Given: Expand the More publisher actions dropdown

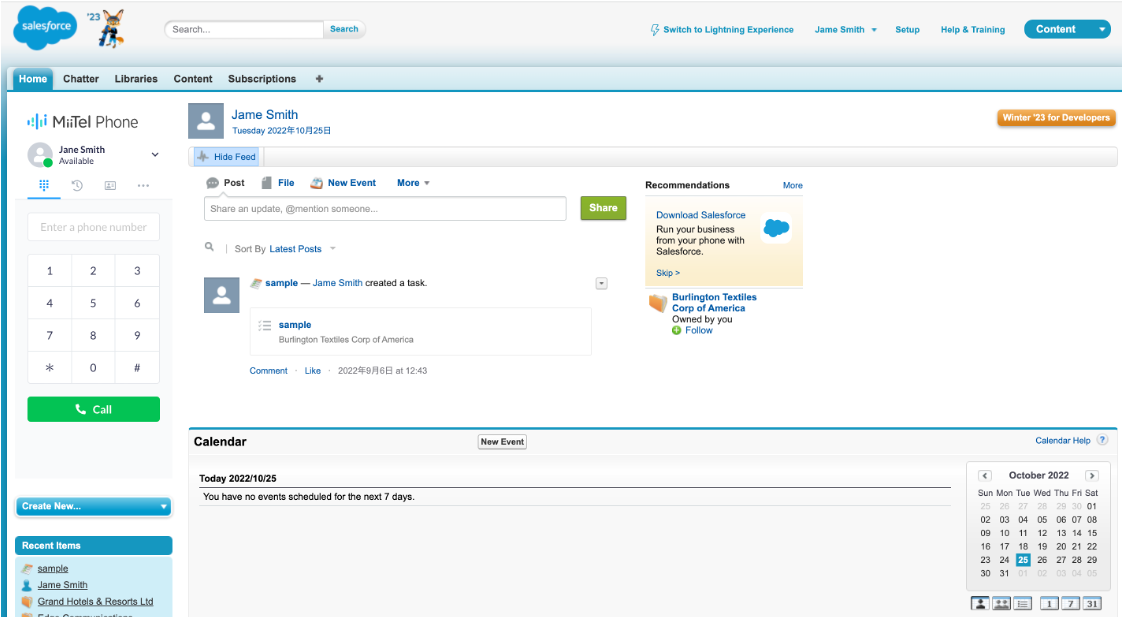Looking at the screenshot, I should 414,183.
